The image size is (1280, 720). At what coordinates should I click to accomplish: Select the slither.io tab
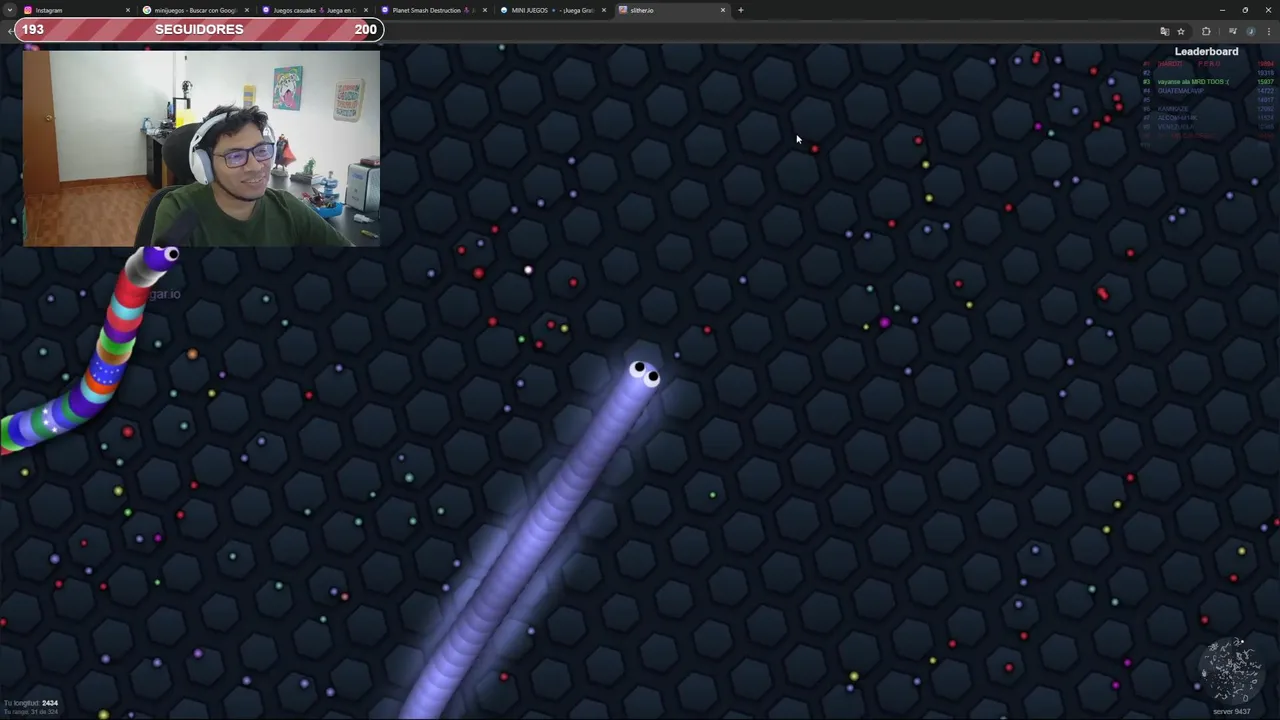672,10
